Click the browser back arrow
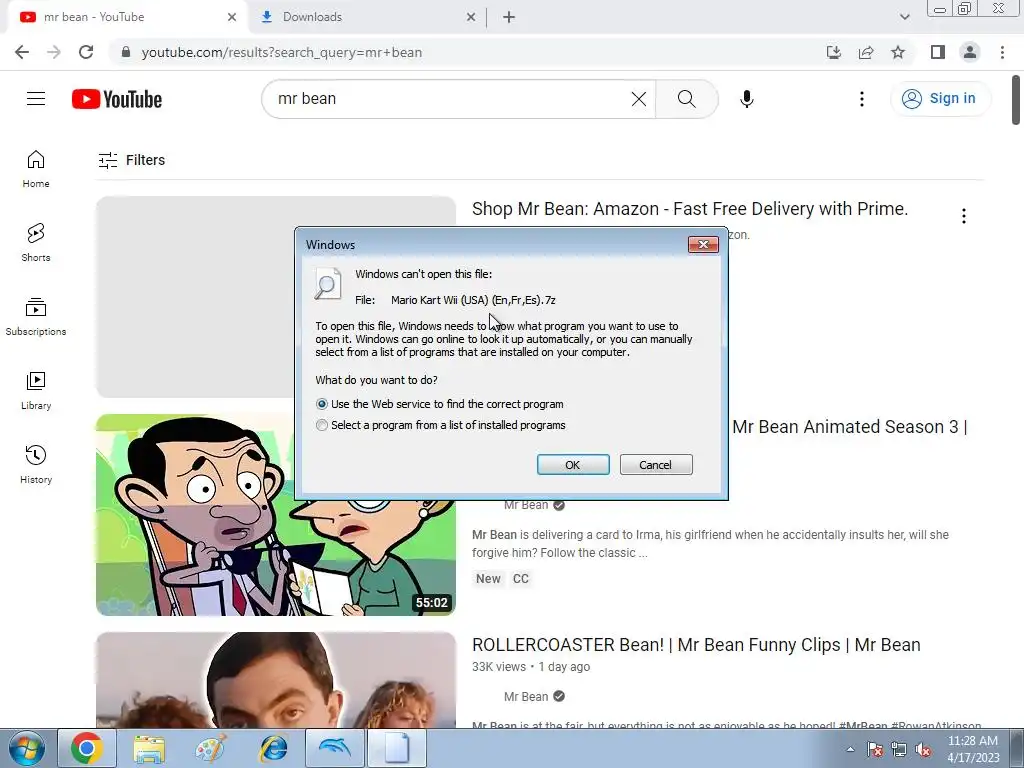Image resolution: width=1024 pixels, height=768 pixels. 22,52
